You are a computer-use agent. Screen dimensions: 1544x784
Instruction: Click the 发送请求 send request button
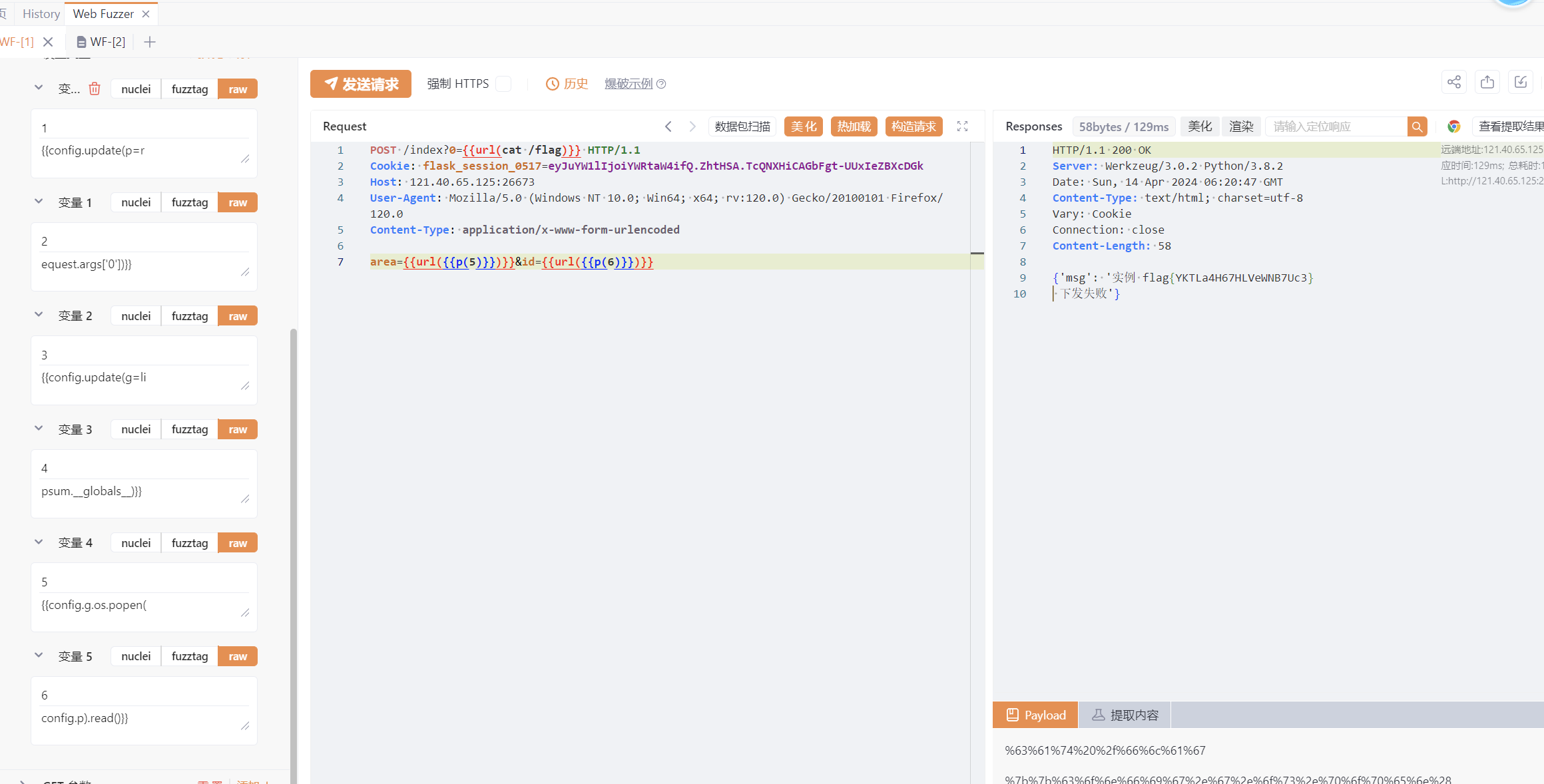tap(361, 84)
